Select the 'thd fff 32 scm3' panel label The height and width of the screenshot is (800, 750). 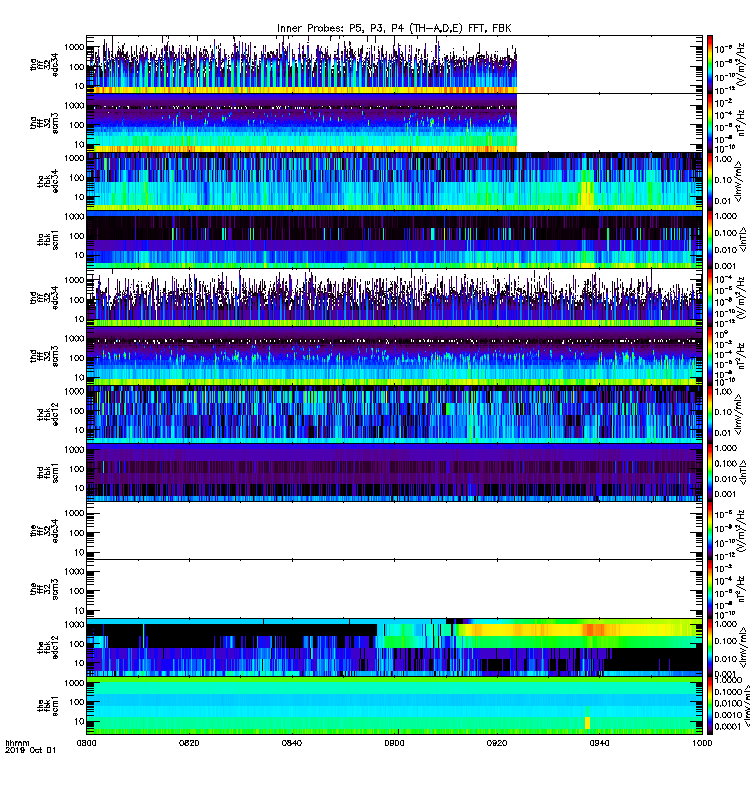pos(44,356)
